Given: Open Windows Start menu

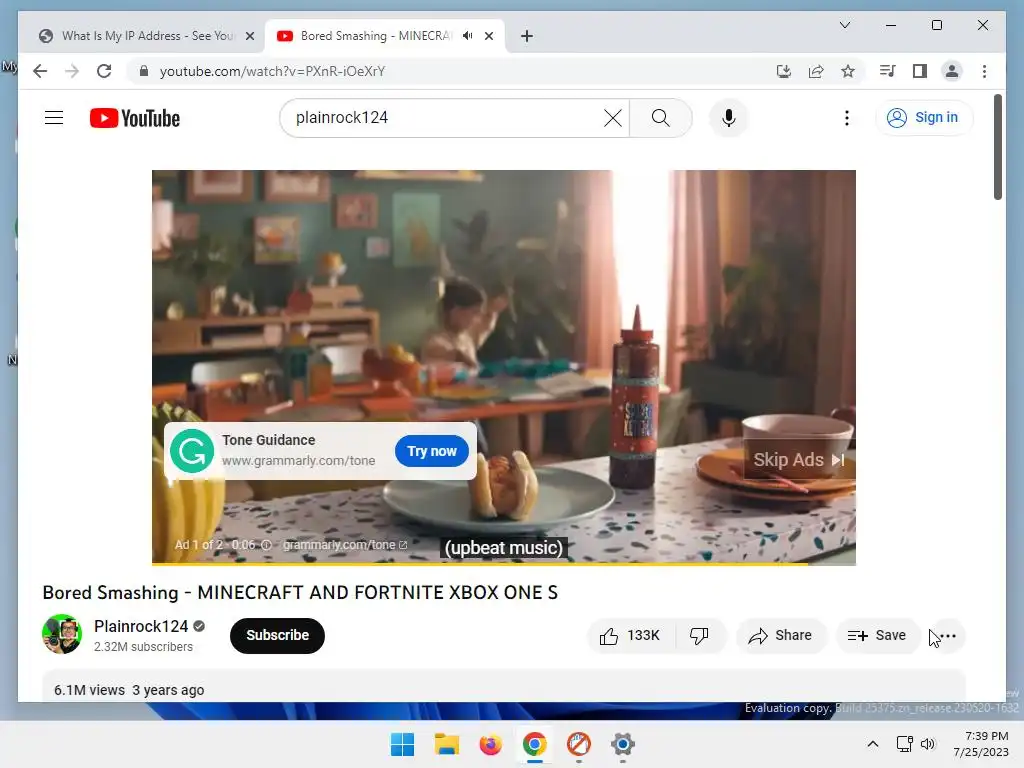Looking at the screenshot, I should 402,744.
